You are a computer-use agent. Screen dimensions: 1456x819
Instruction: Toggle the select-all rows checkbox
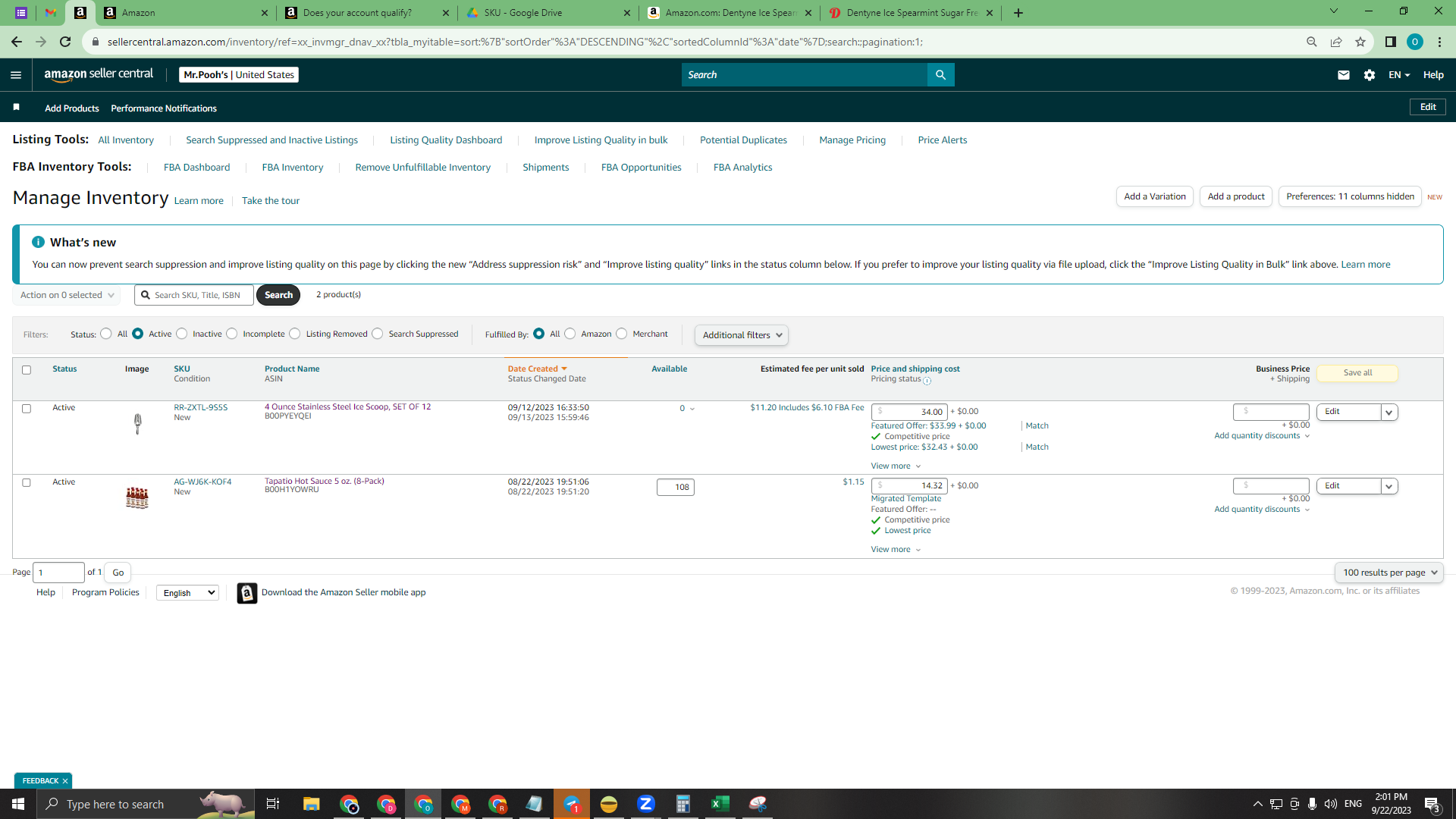(x=27, y=370)
